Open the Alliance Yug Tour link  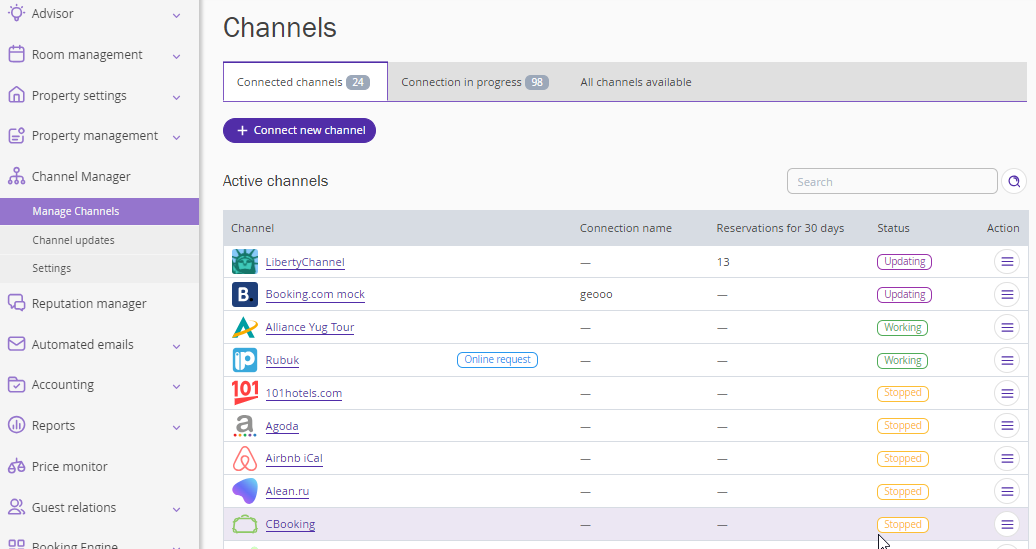coord(310,327)
